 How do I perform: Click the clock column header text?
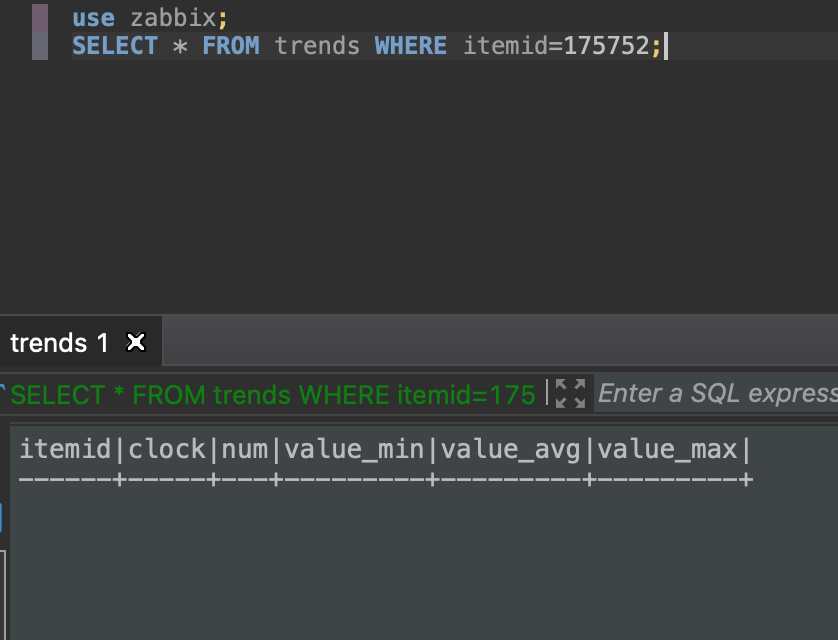tap(167, 449)
